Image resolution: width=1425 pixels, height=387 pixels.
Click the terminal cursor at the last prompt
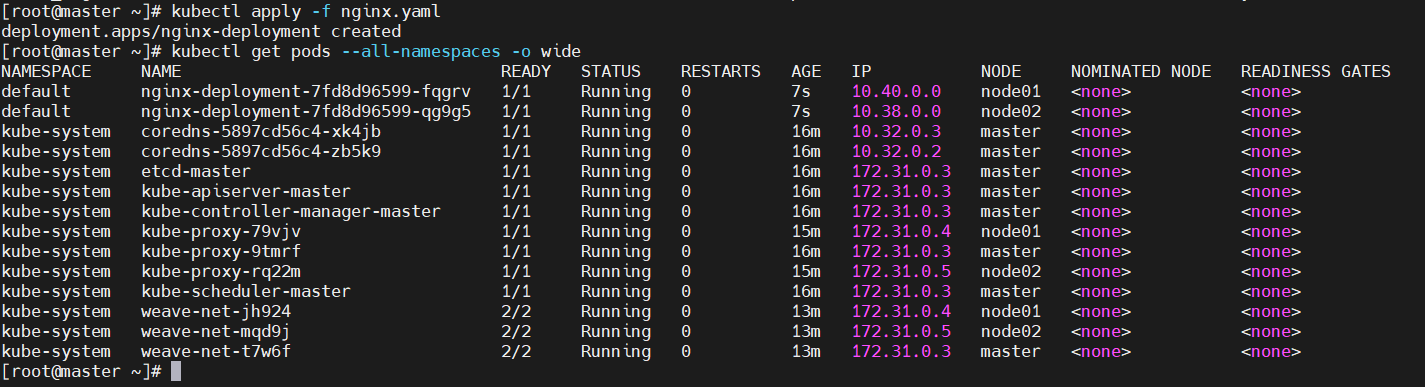point(176,371)
